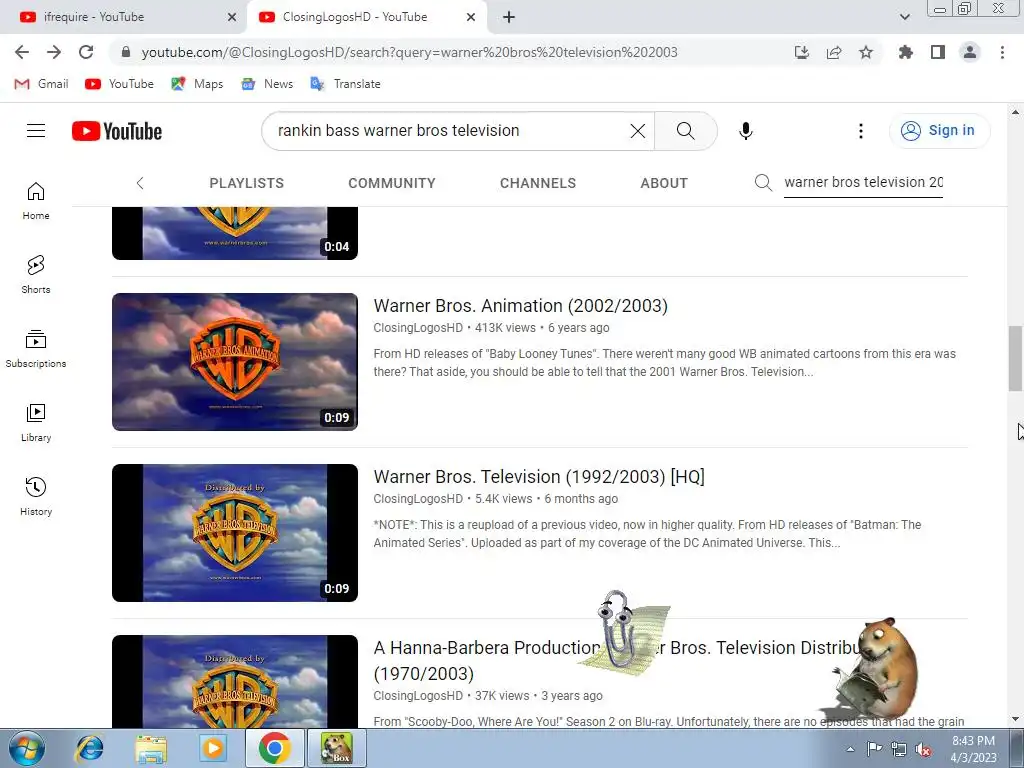Open the Chrome three-dot menu

tap(1002, 52)
